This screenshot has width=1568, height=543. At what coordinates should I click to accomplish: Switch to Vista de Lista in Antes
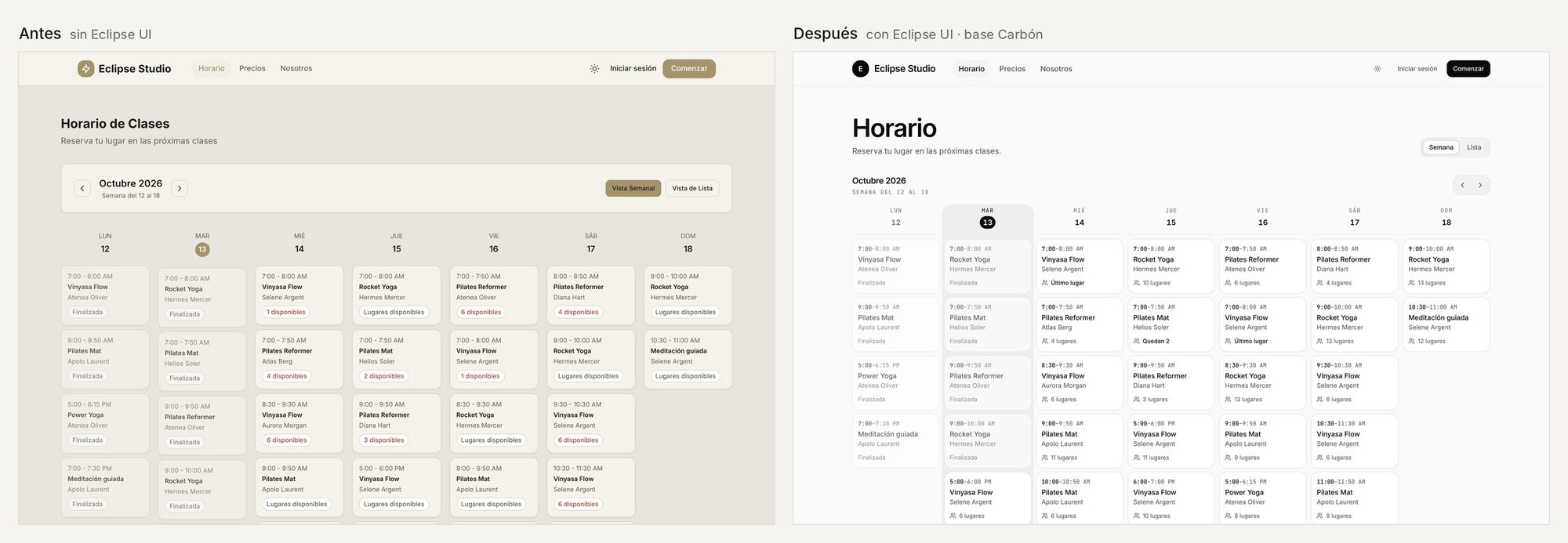(x=692, y=188)
